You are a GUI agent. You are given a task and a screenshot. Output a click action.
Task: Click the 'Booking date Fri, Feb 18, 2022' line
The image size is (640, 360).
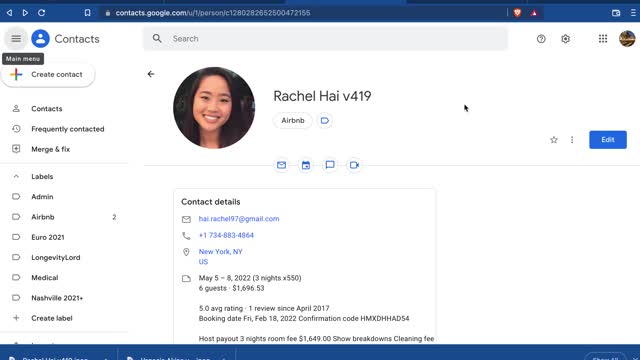[x=304, y=318]
